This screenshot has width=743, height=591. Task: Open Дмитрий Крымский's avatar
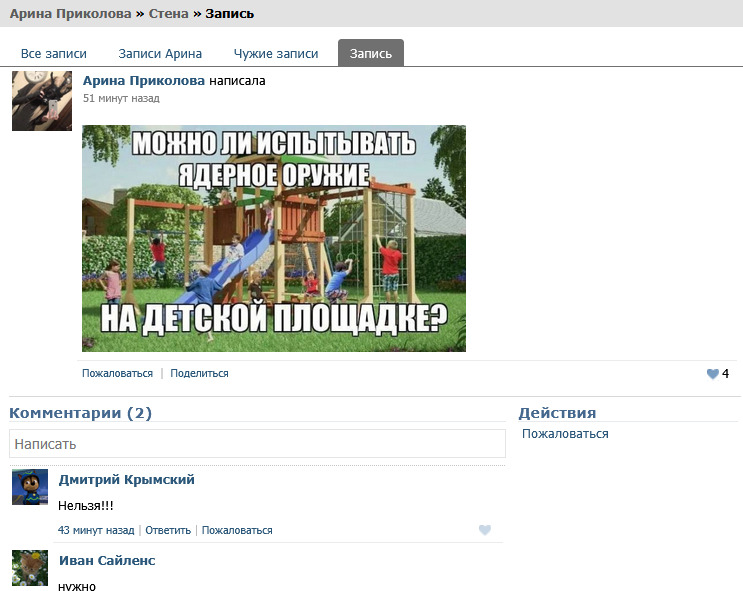click(30, 487)
